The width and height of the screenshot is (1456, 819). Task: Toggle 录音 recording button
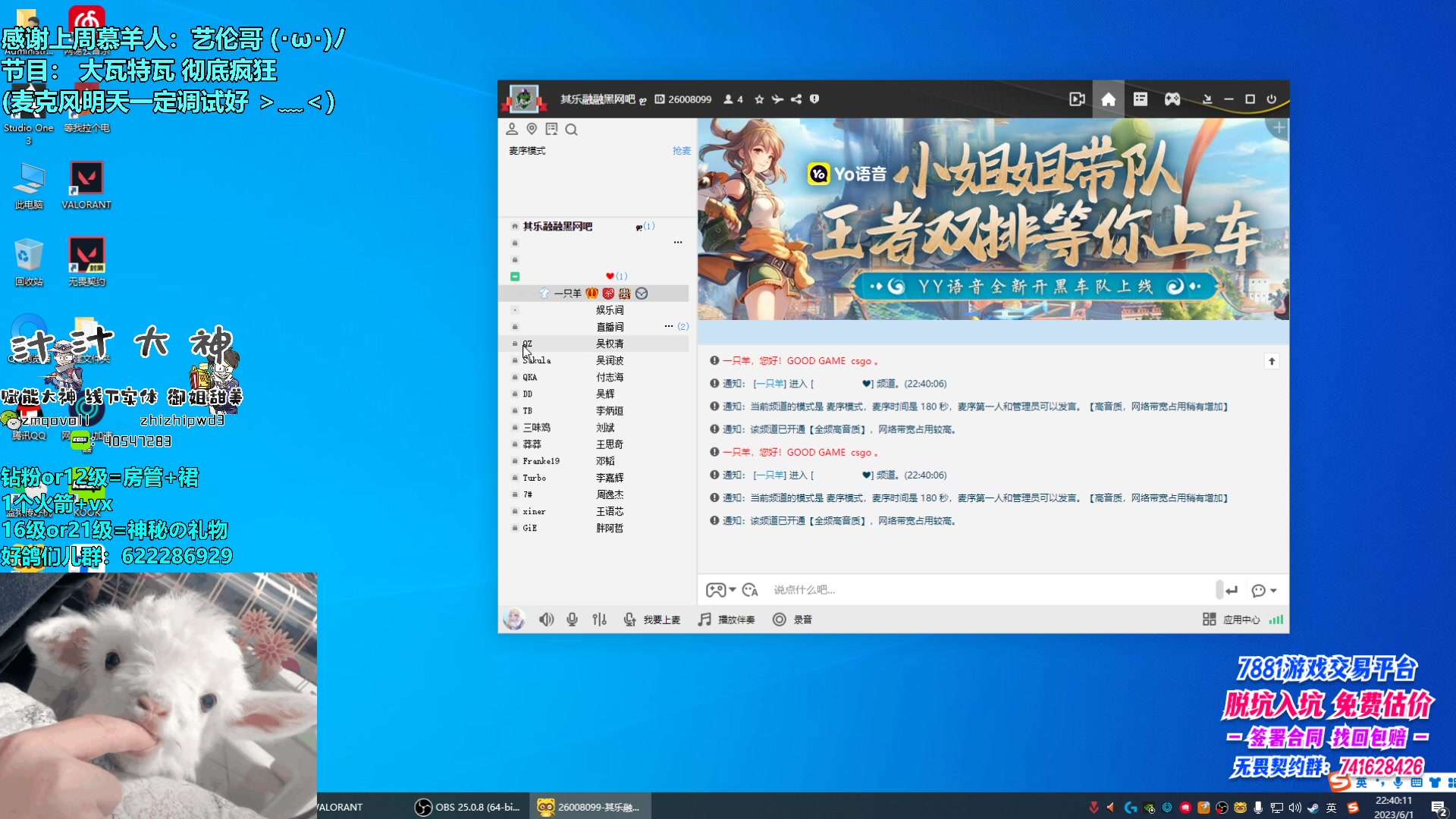(x=792, y=620)
